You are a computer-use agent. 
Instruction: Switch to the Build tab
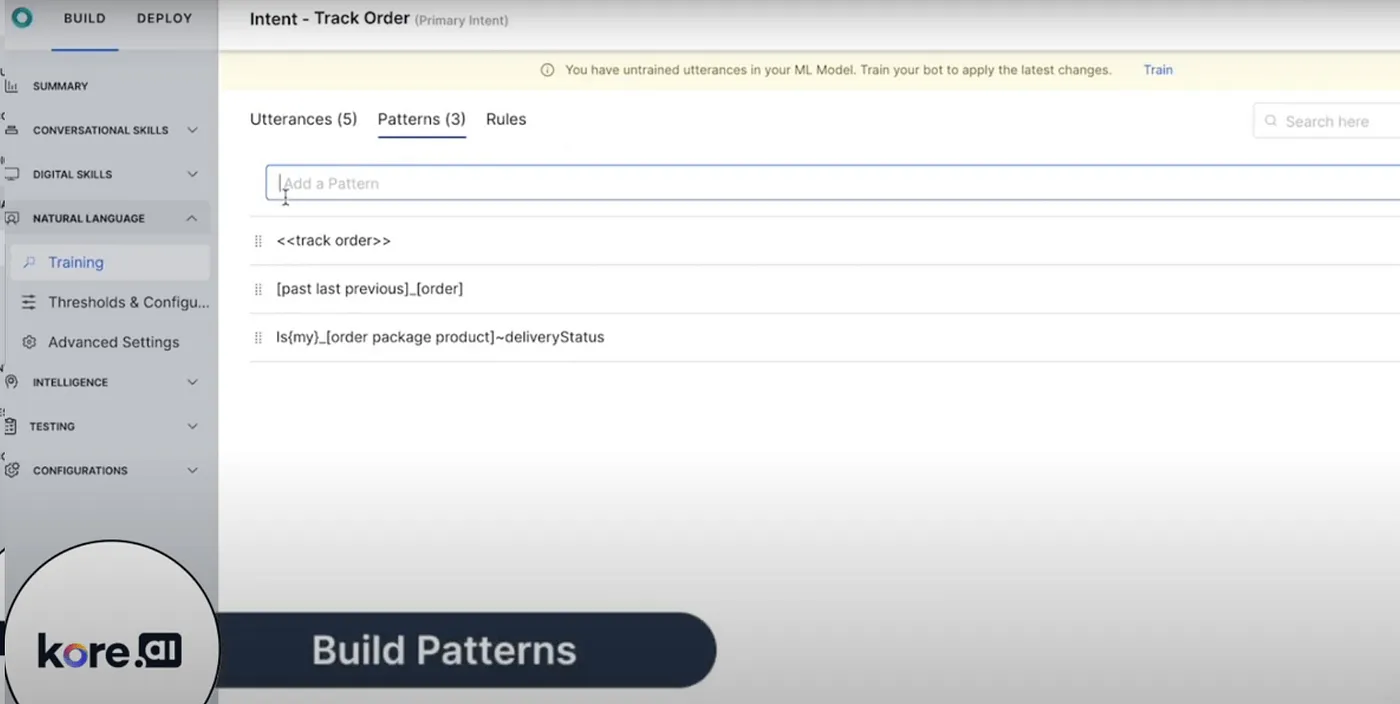(85, 18)
